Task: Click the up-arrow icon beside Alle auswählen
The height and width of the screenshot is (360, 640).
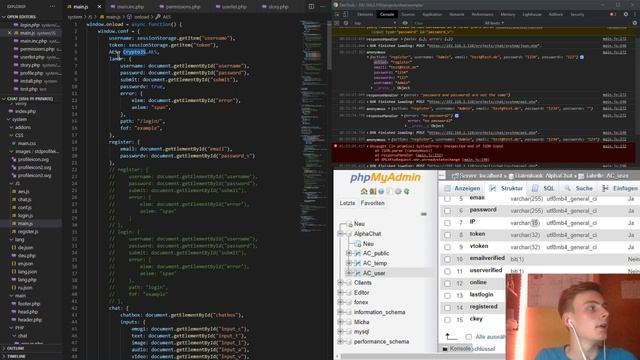Action: pyautogui.click(x=451, y=337)
